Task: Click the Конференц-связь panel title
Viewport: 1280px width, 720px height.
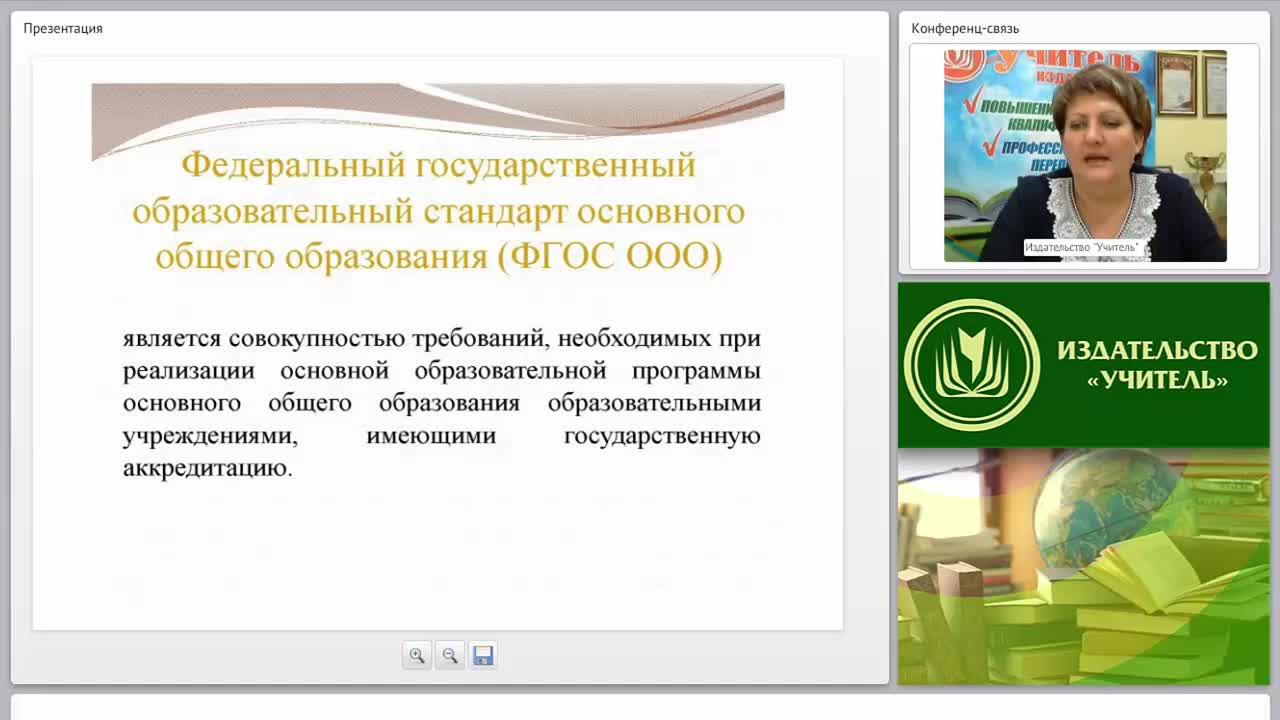Action: [965, 28]
